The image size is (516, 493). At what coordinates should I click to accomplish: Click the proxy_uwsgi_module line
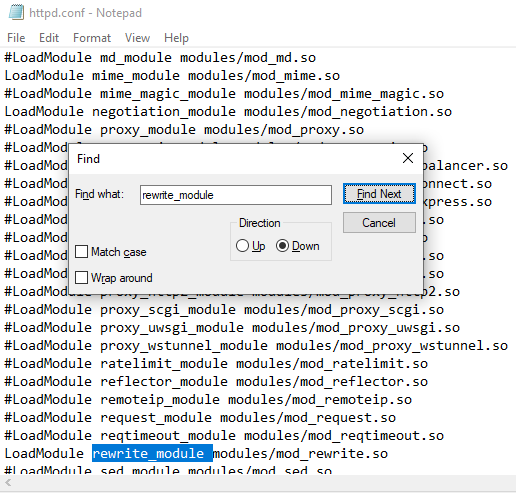[232, 328]
